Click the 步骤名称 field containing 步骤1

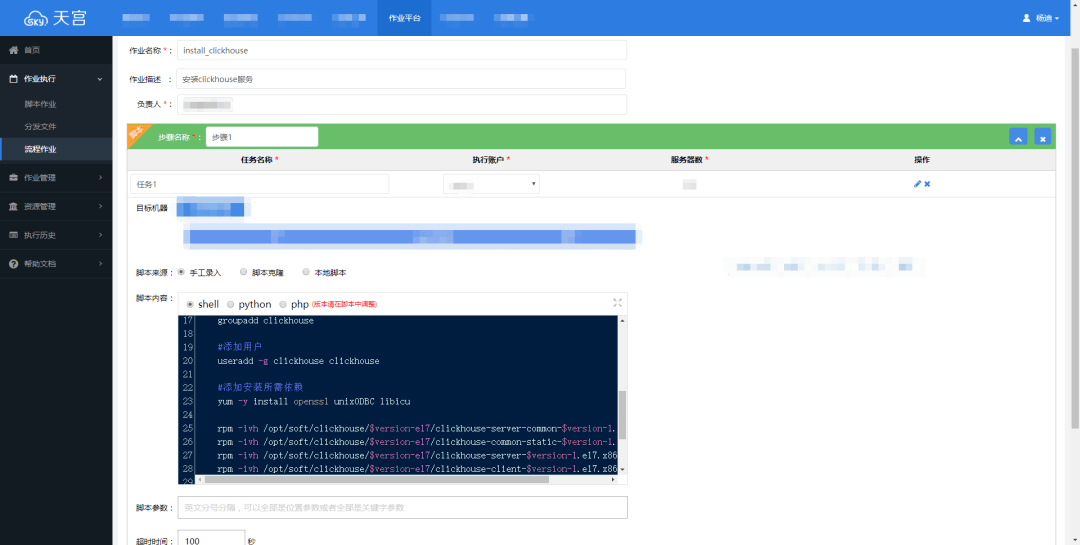pos(262,136)
